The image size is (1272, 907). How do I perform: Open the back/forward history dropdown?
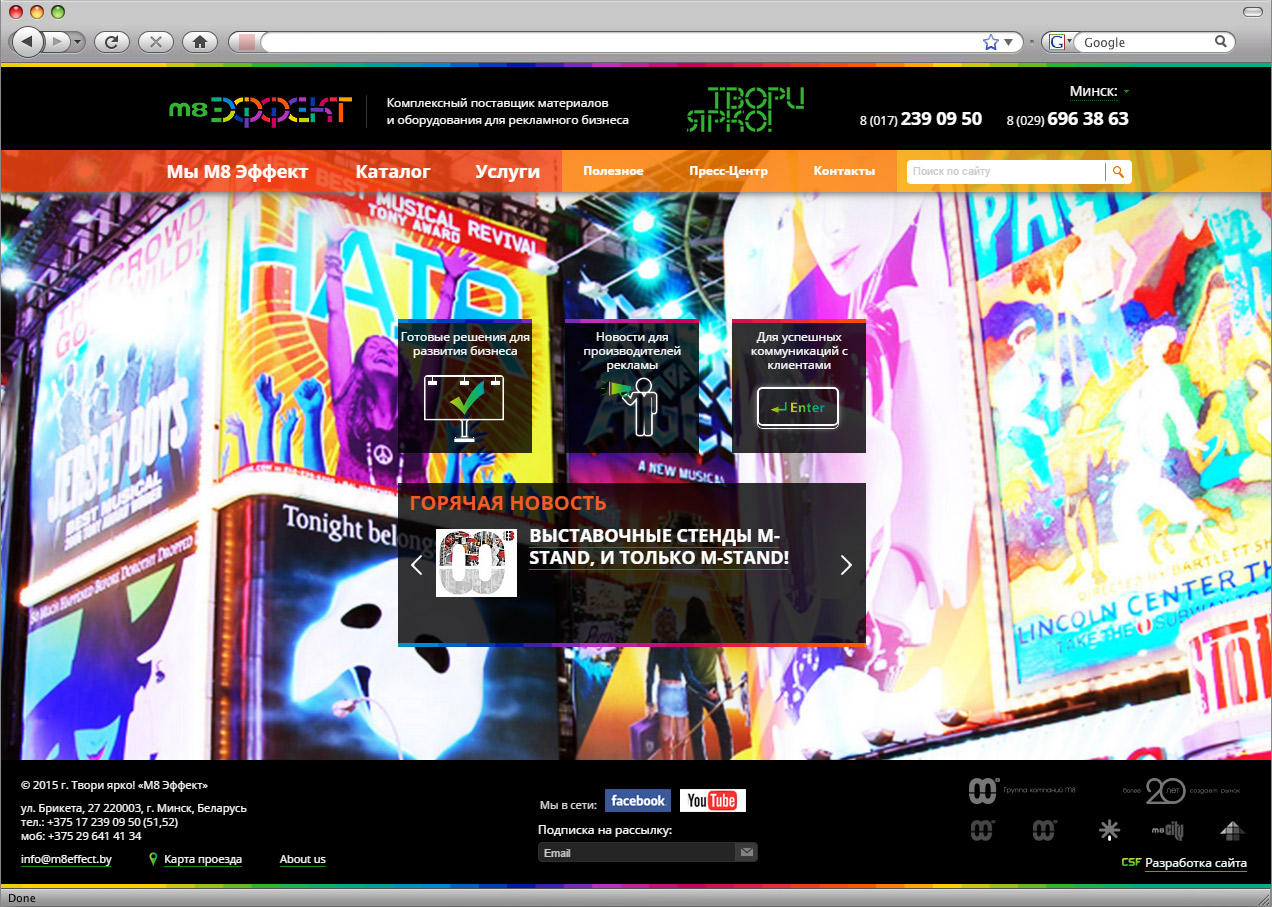pos(78,42)
